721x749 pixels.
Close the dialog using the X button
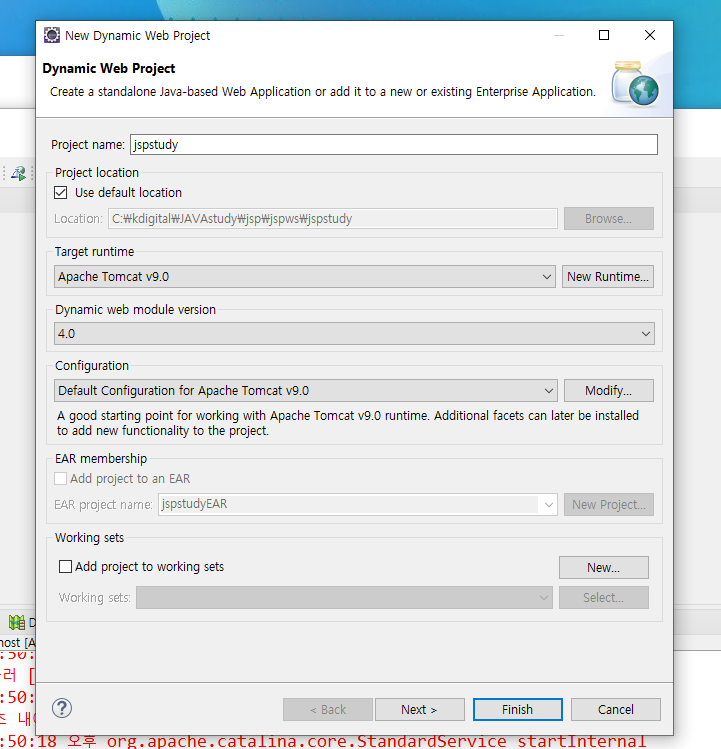(650, 35)
